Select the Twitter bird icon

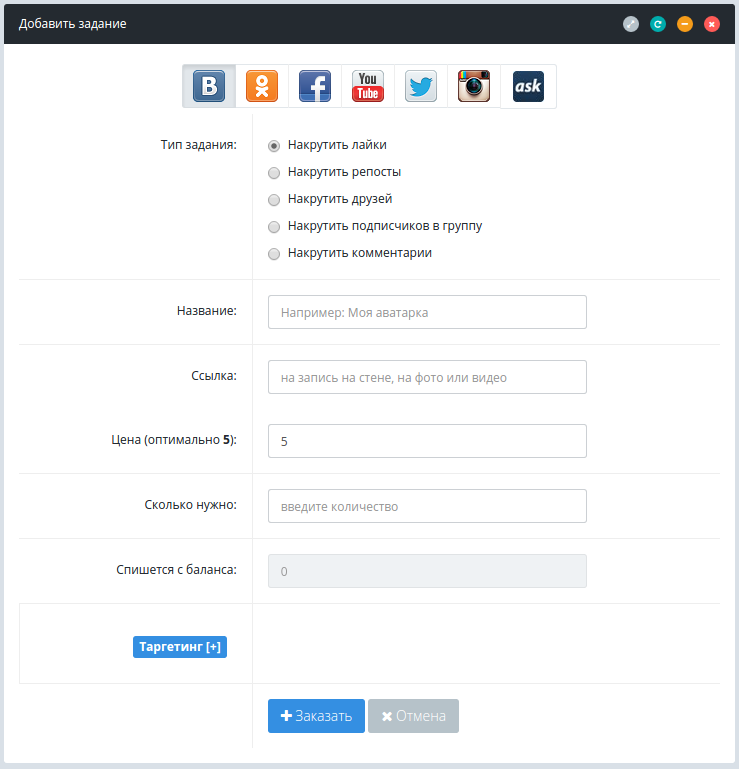[x=421, y=86]
